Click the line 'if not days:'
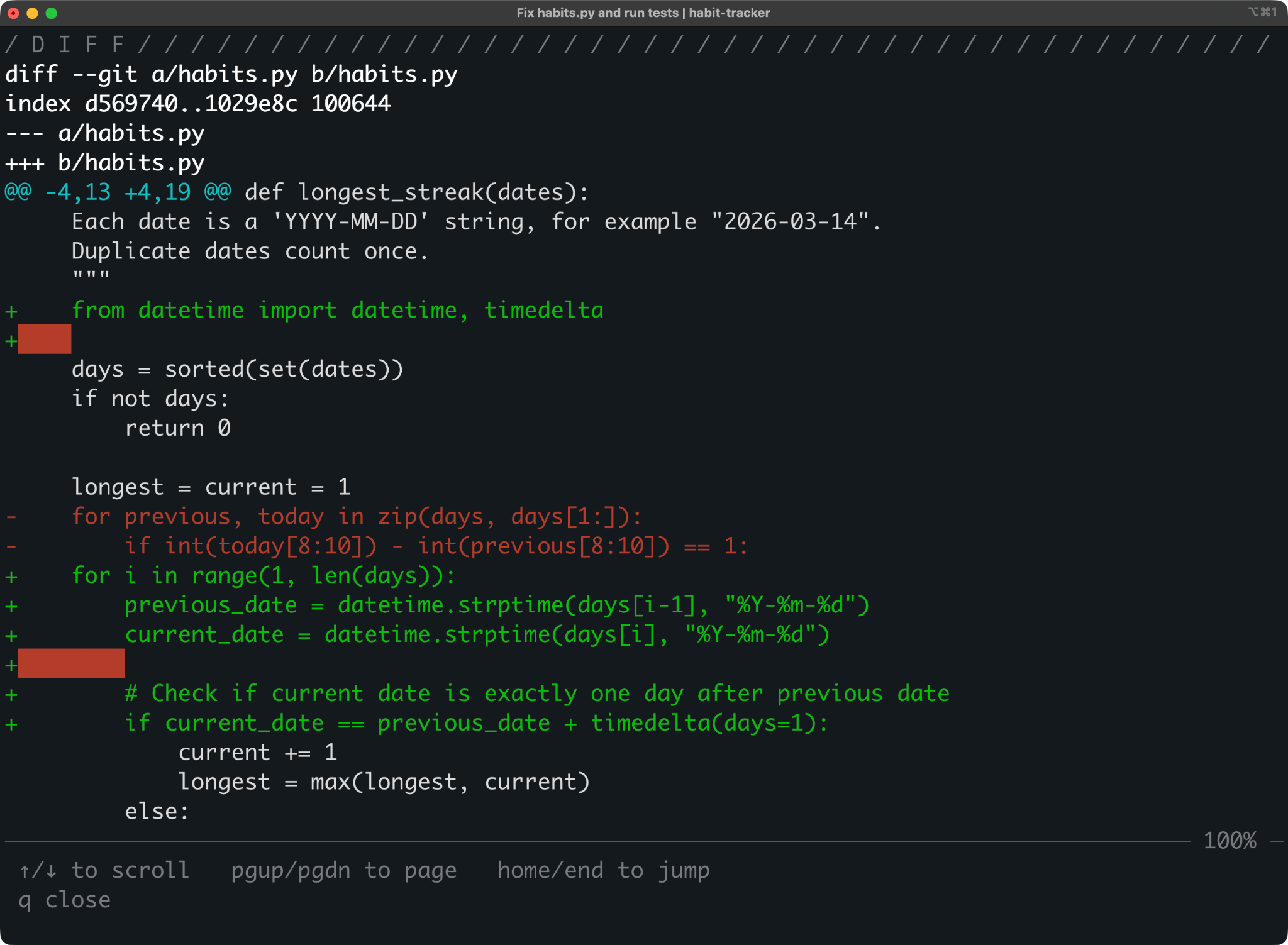The image size is (1288, 945). pos(150,399)
